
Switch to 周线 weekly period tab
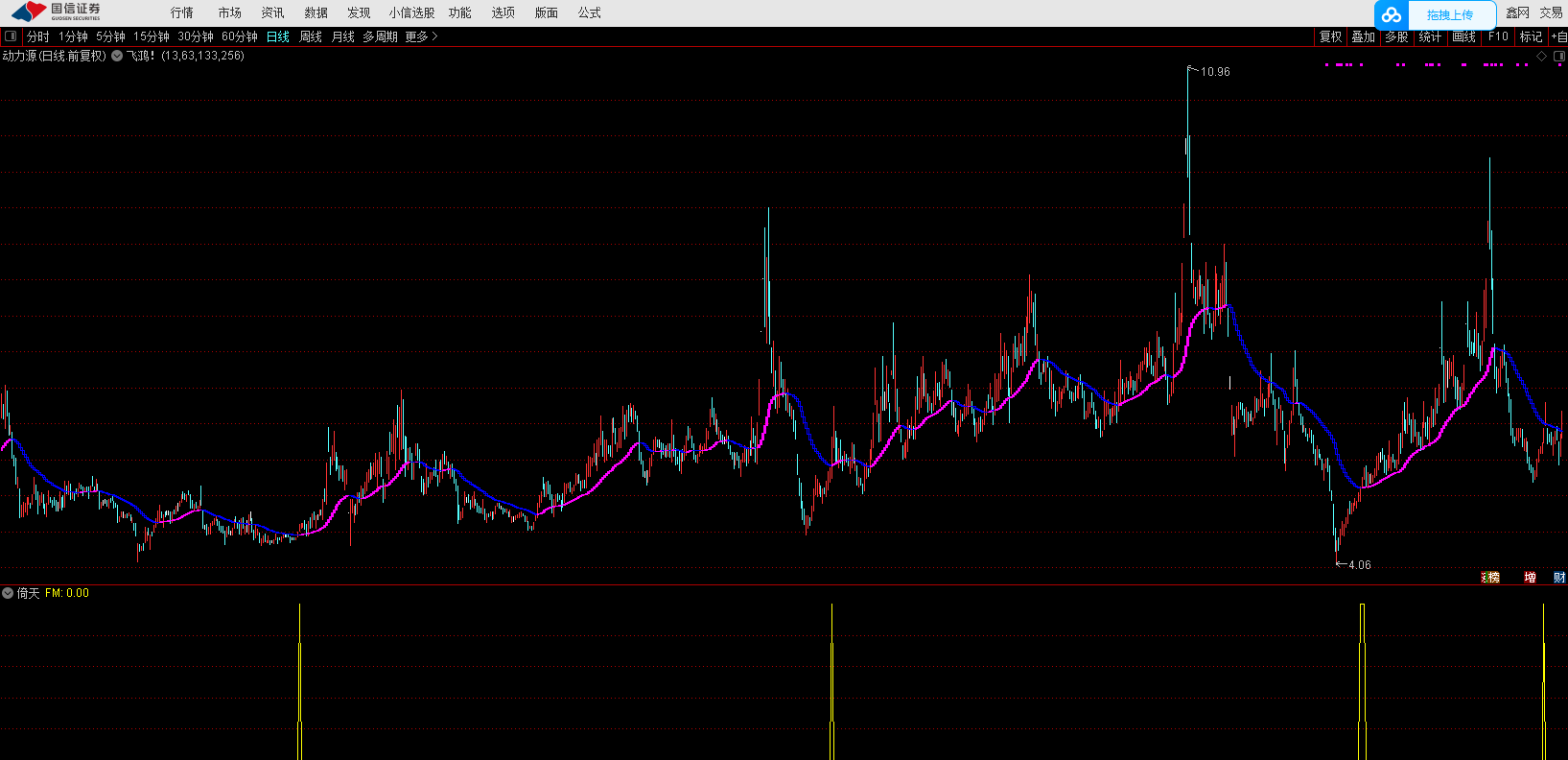click(311, 36)
